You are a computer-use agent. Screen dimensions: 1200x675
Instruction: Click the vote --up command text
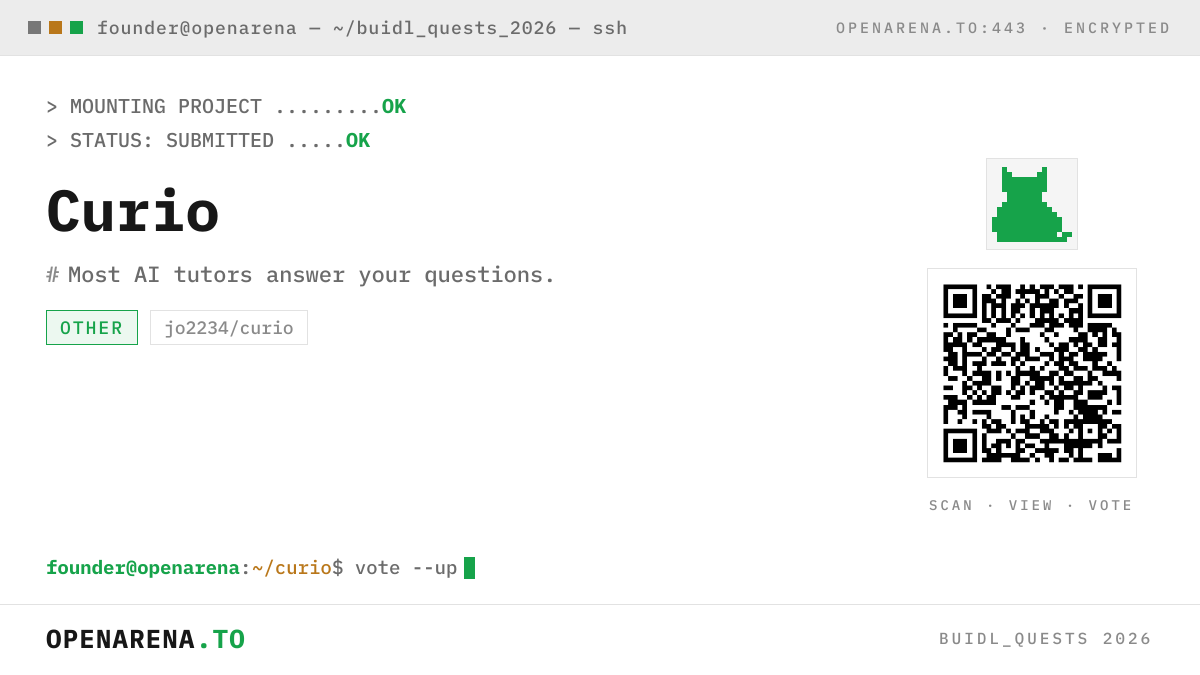pos(406,568)
